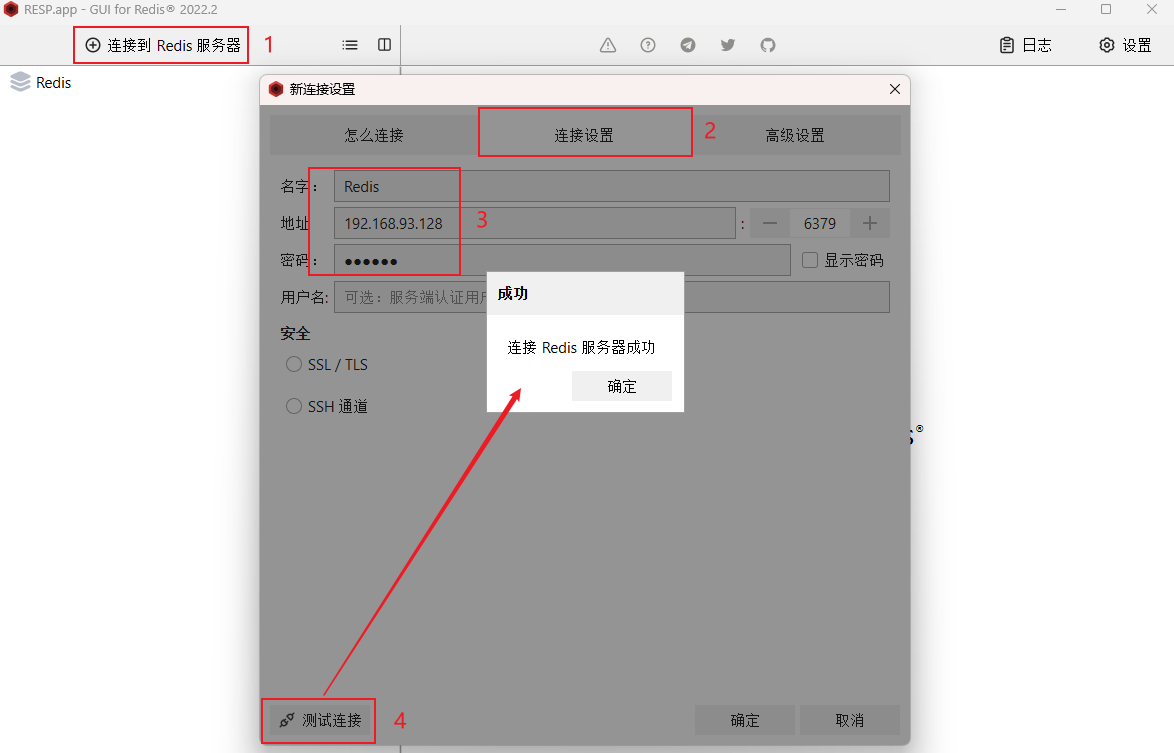Viewport: 1174px width, 753px height.
Task: Open the 日志 log panel
Action: (1026, 45)
